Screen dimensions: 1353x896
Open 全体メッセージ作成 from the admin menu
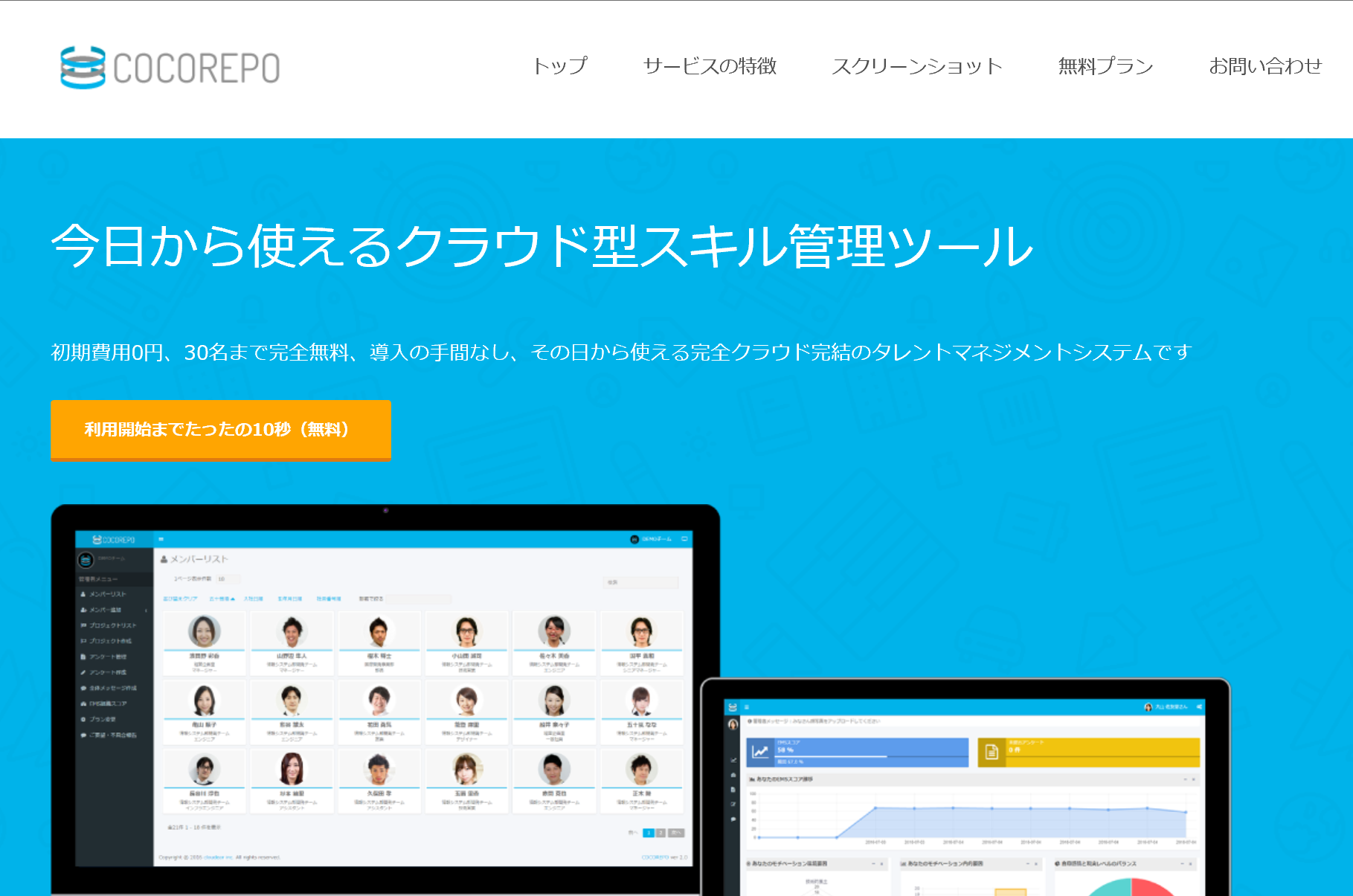109,688
